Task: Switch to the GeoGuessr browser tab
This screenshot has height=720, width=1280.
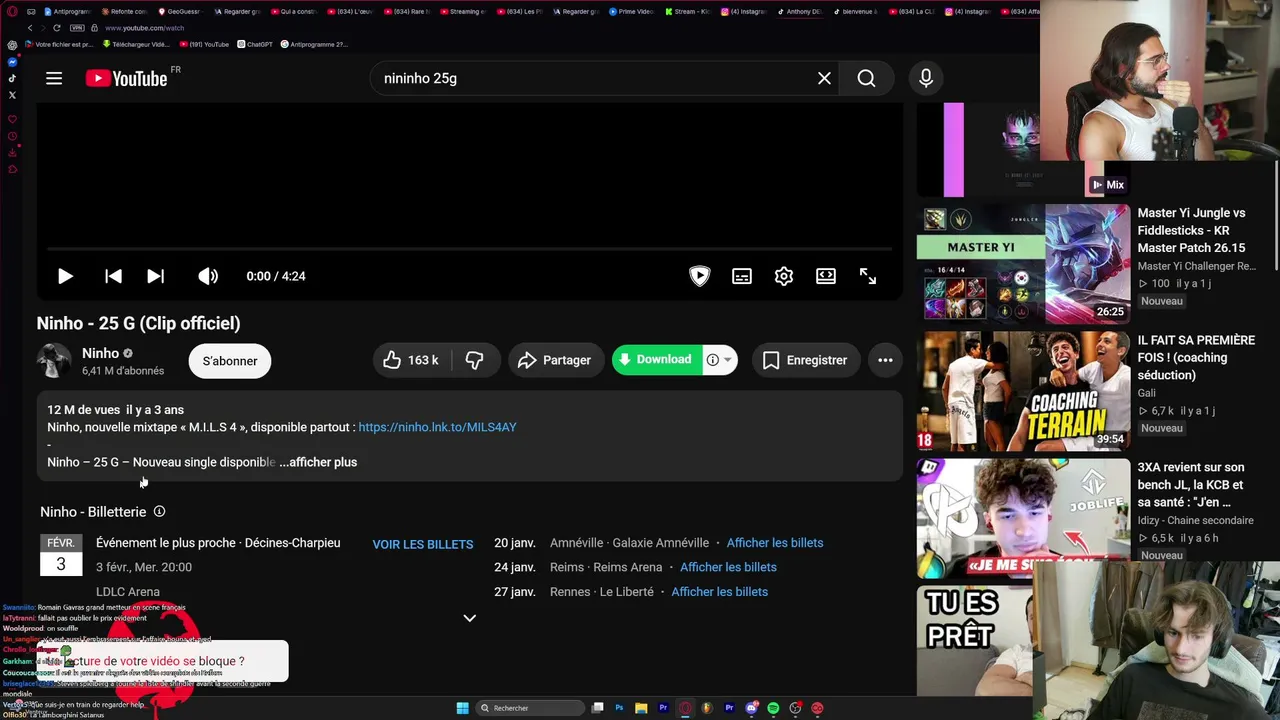Action: [x=183, y=11]
